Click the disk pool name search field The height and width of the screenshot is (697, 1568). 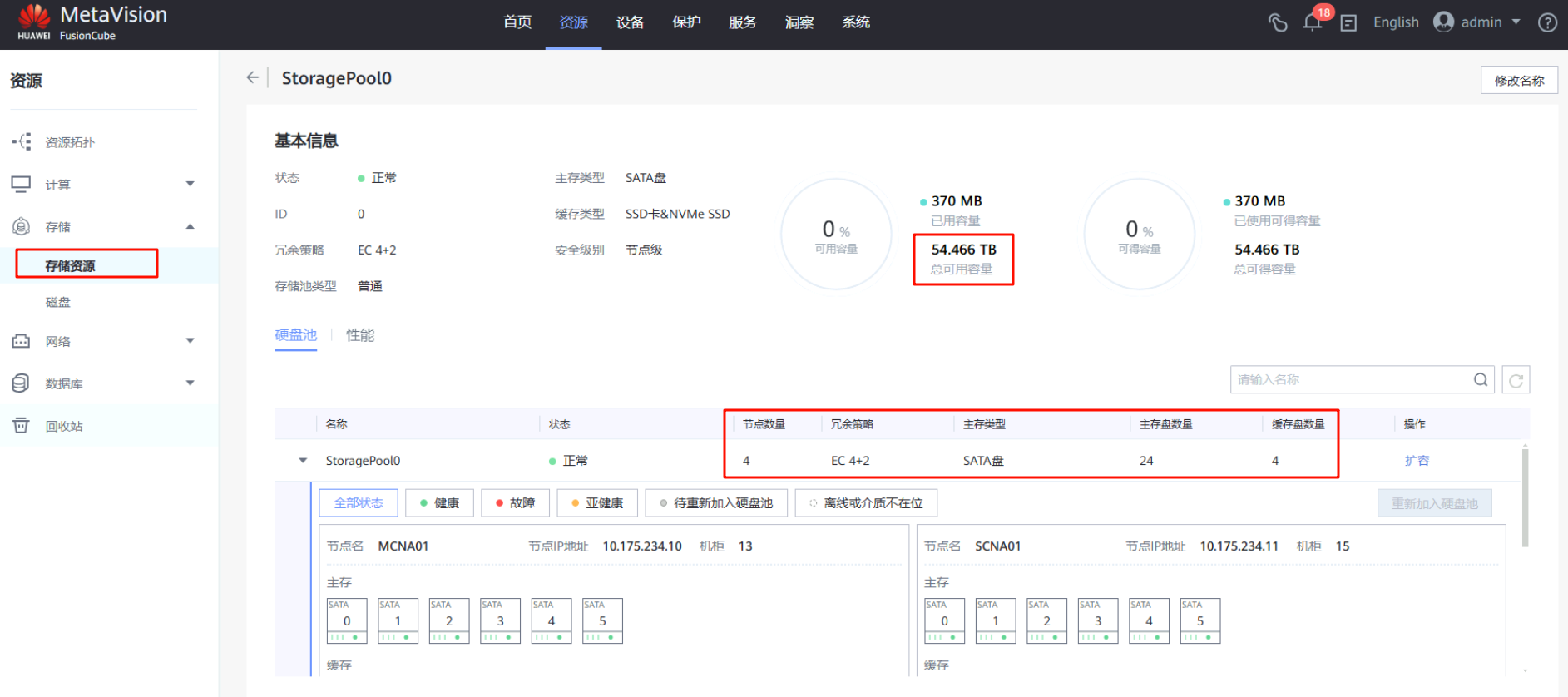(x=1351, y=380)
